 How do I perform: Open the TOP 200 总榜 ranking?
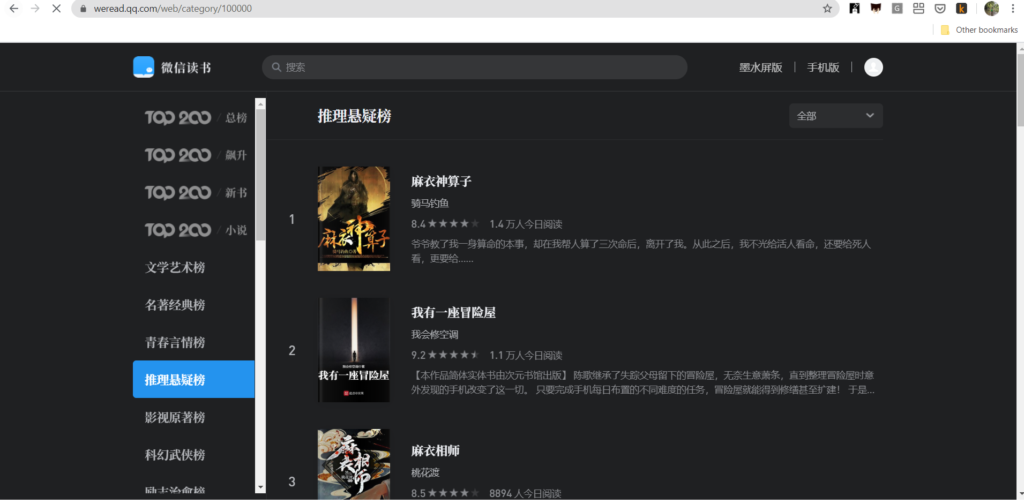[x=196, y=118]
